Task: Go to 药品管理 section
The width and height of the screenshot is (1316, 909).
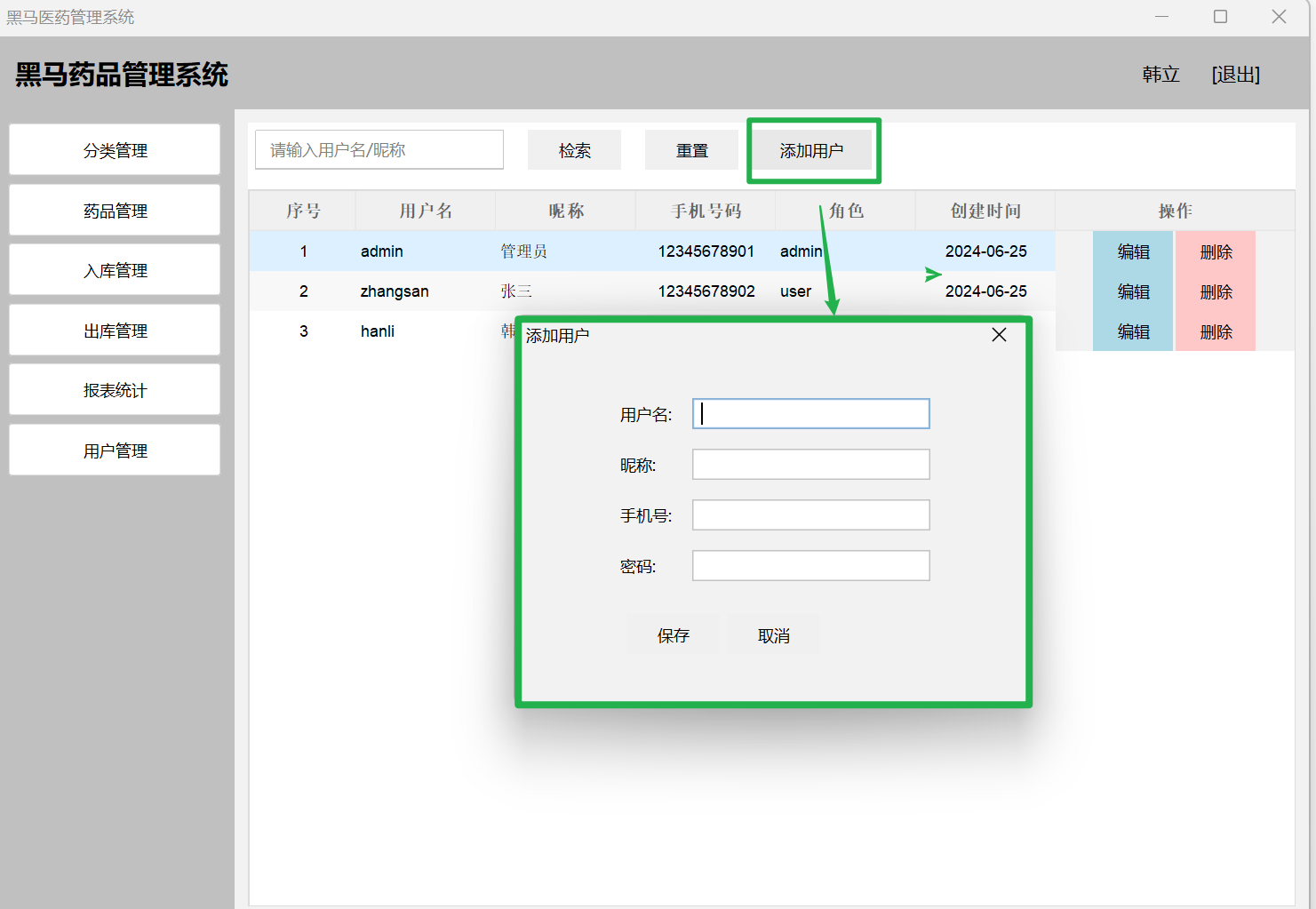Action: pos(115,211)
